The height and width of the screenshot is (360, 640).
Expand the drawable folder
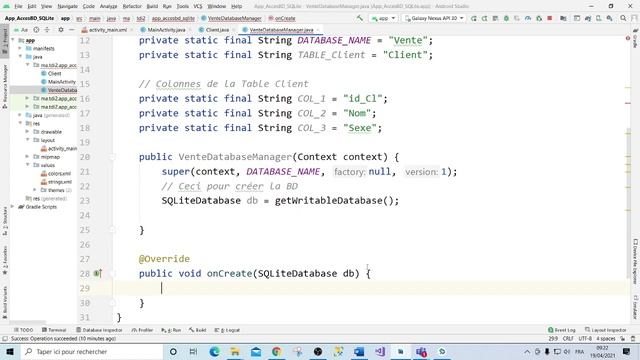click(x=27, y=131)
